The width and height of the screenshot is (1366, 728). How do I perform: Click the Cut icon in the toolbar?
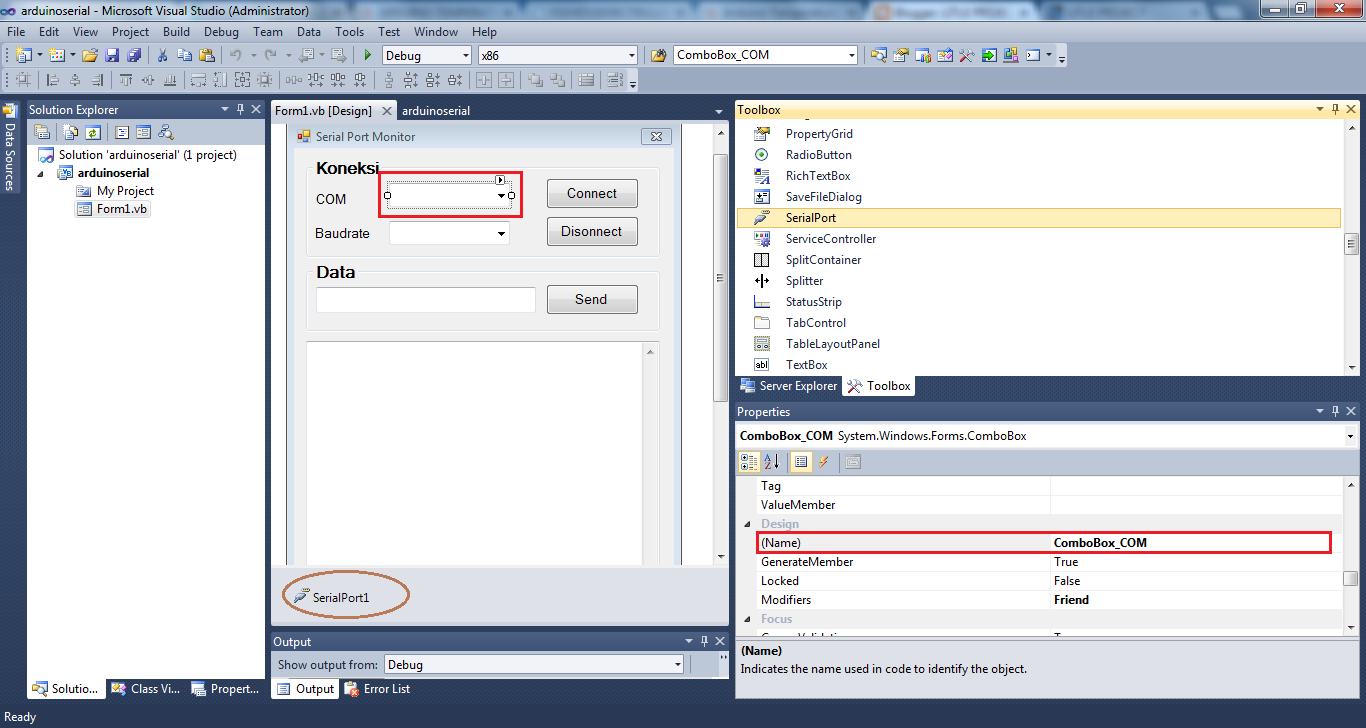pyautogui.click(x=162, y=55)
